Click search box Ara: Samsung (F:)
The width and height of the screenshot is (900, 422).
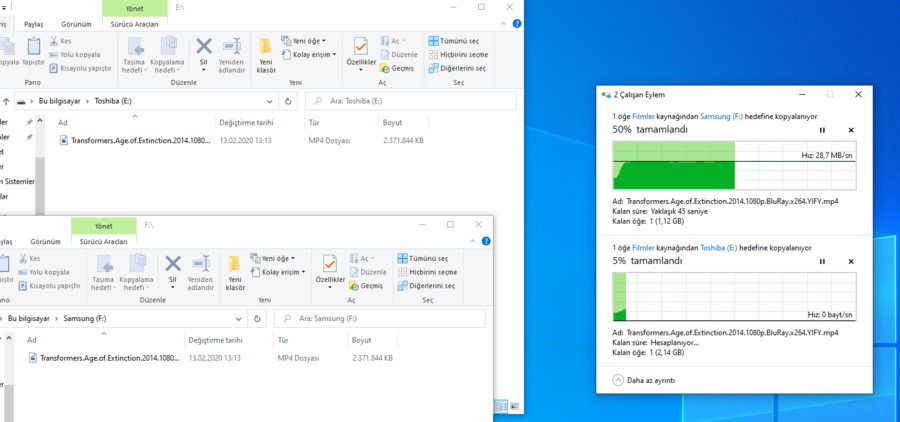pyautogui.click(x=379, y=319)
